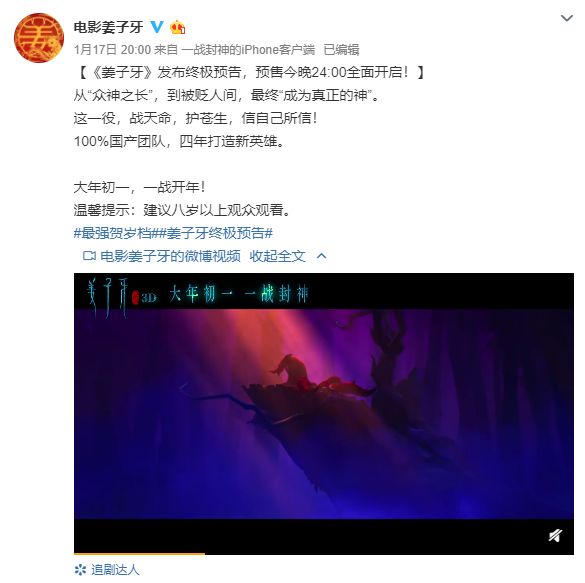
Task: Open the 追剧达人 tag link
Action: (x=115, y=570)
